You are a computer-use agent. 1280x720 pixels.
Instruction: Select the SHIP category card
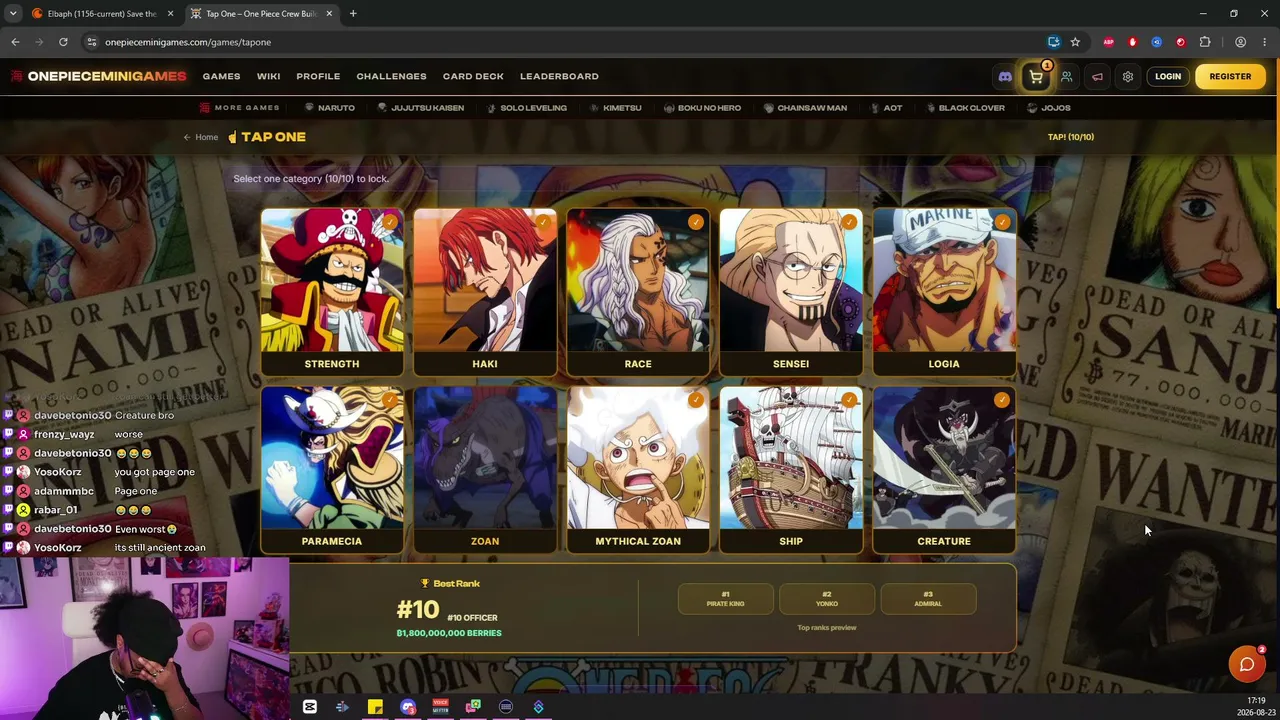pyautogui.click(x=791, y=469)
